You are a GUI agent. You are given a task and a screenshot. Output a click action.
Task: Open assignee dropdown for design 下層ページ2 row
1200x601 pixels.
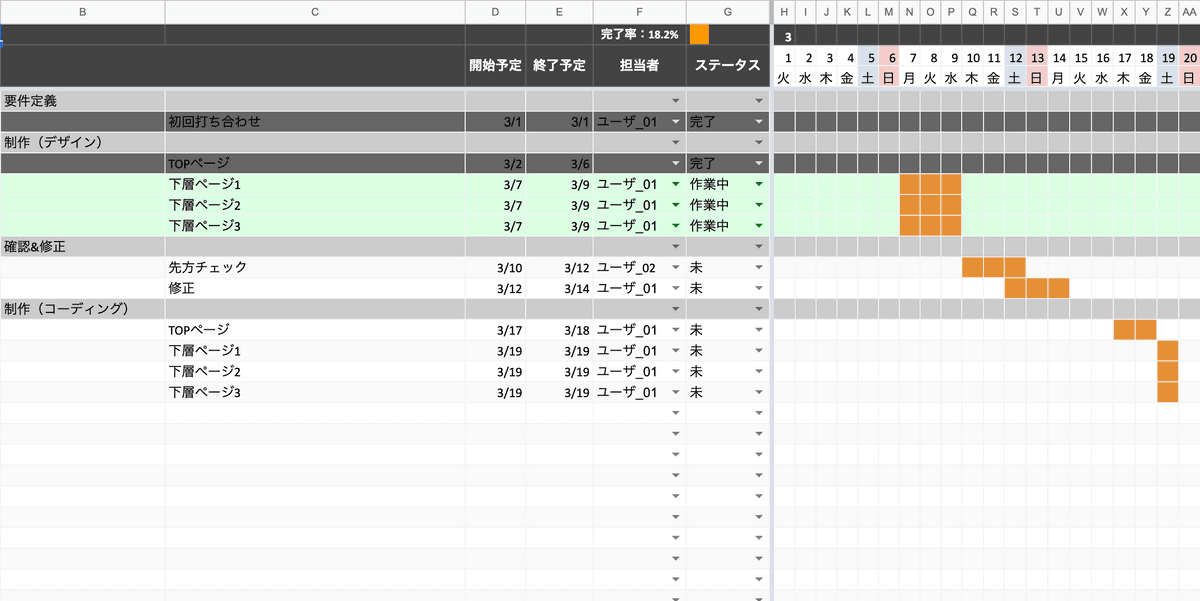[x=675, y=205]
